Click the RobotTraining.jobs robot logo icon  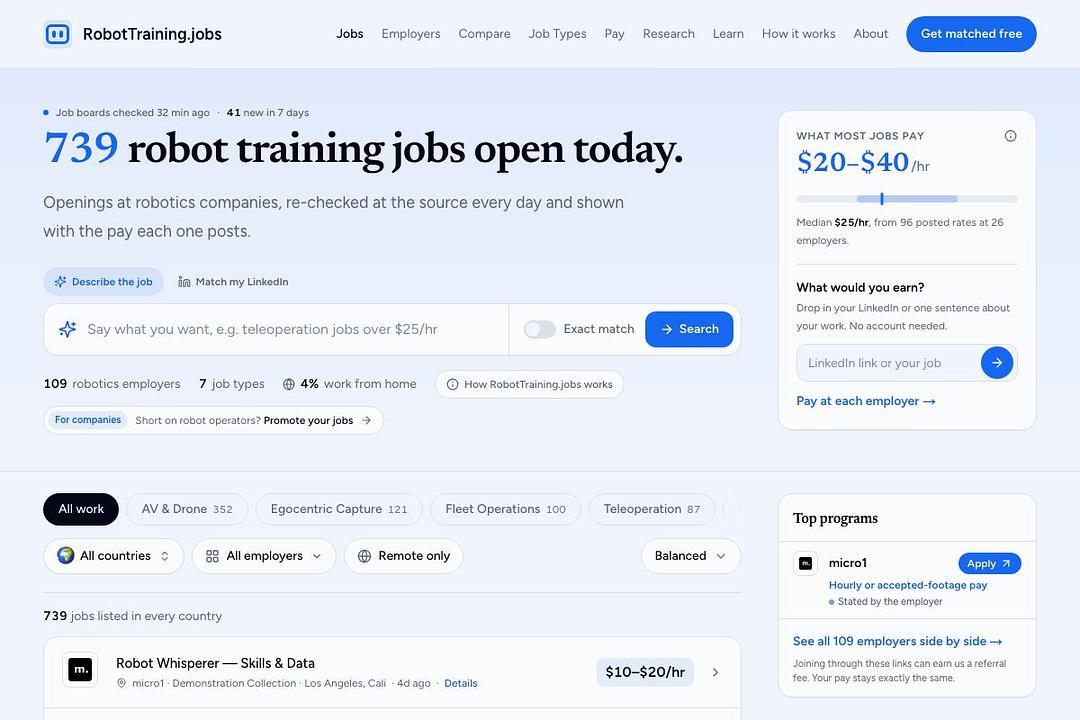(57, 34)
